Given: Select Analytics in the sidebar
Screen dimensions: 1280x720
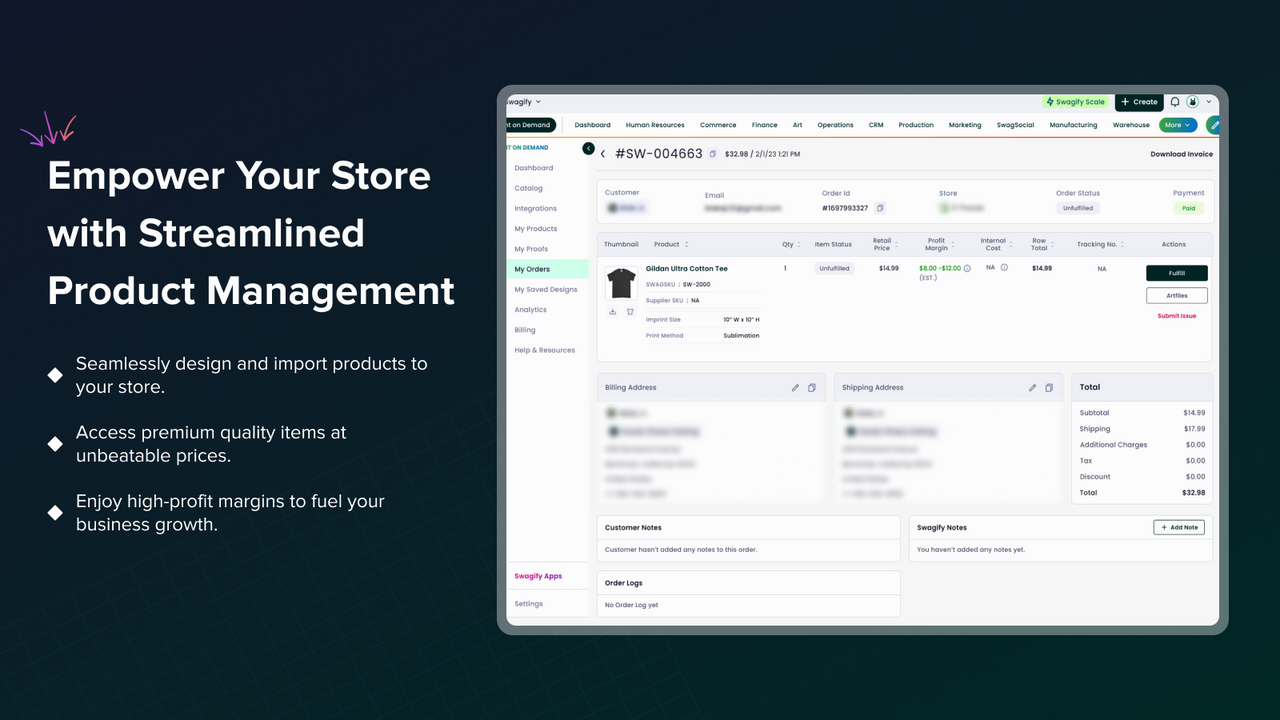Looking at the screenshot, I should 531,310.
